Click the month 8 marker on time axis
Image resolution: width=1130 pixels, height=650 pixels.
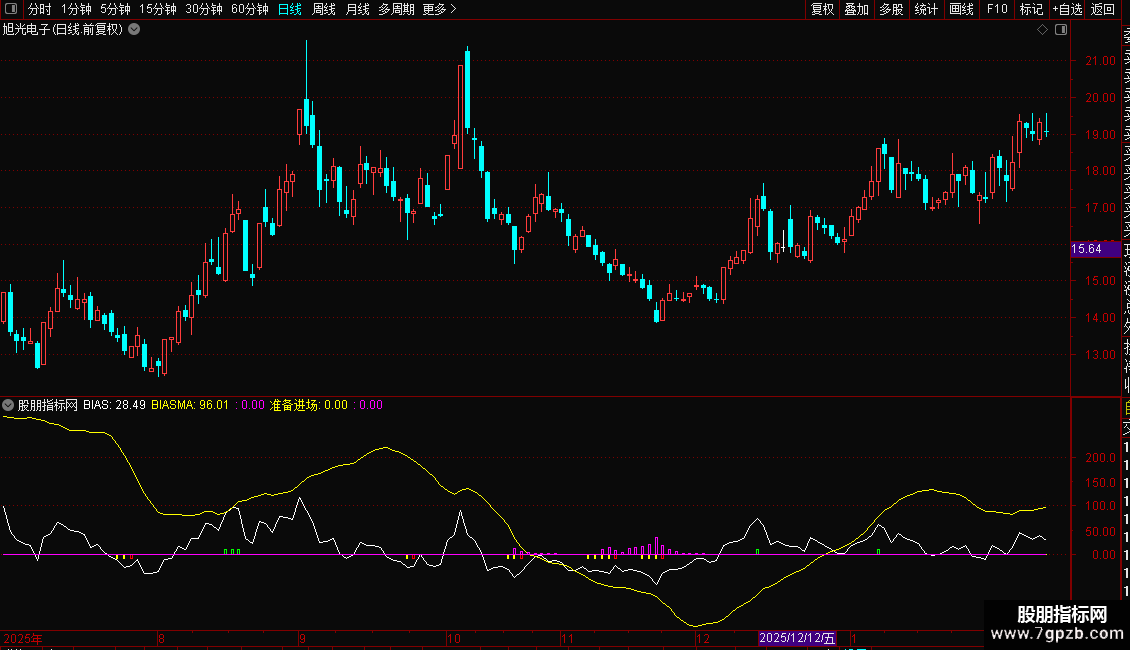[161, 638]
